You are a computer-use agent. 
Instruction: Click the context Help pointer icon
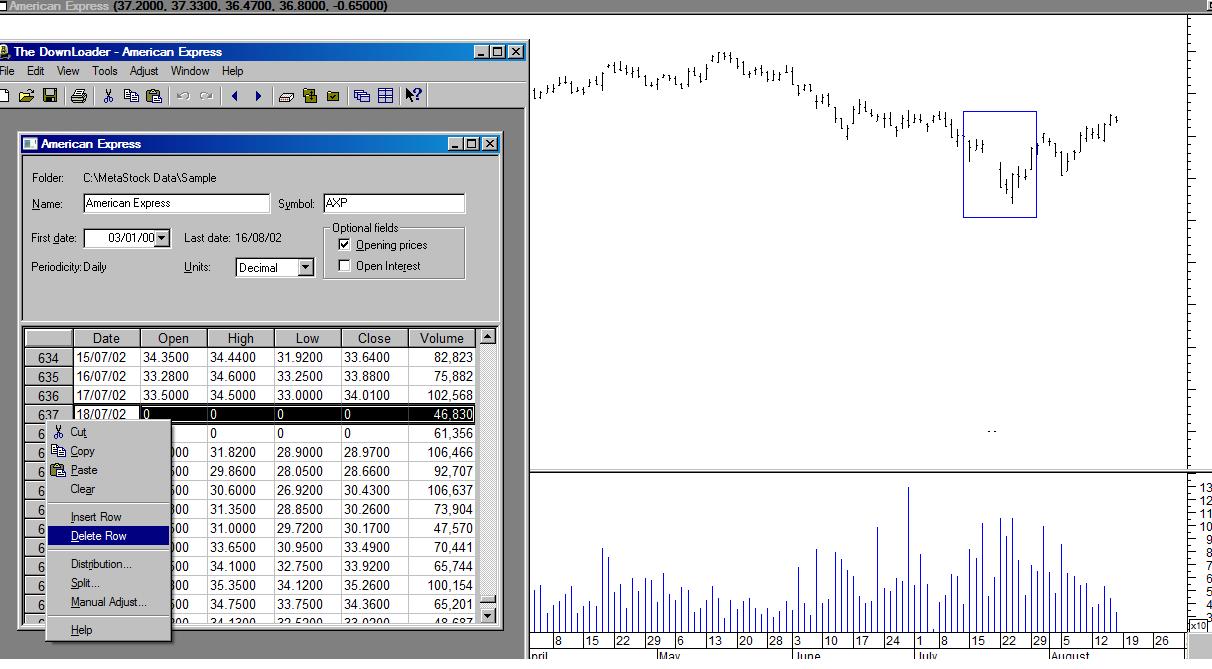pyautogui.click(x=414, y=96)
